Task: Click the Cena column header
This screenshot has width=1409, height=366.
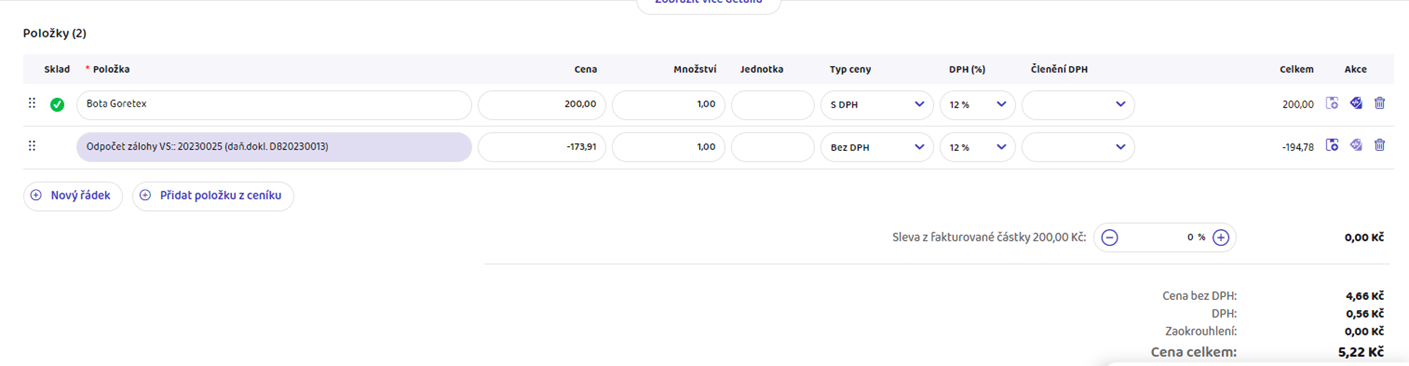Action: click(586, 69)
